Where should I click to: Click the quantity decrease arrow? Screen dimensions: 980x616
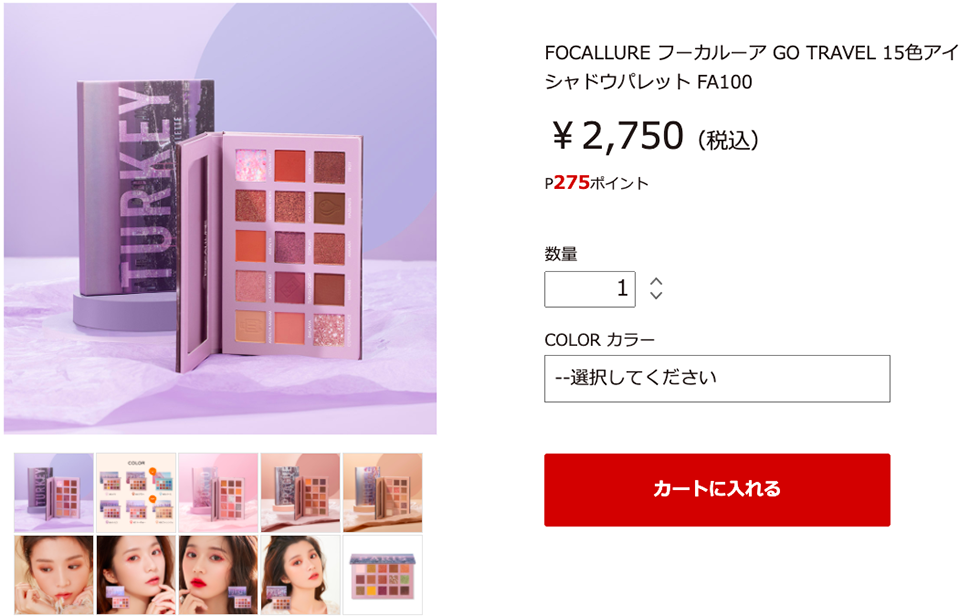point(656,295)
